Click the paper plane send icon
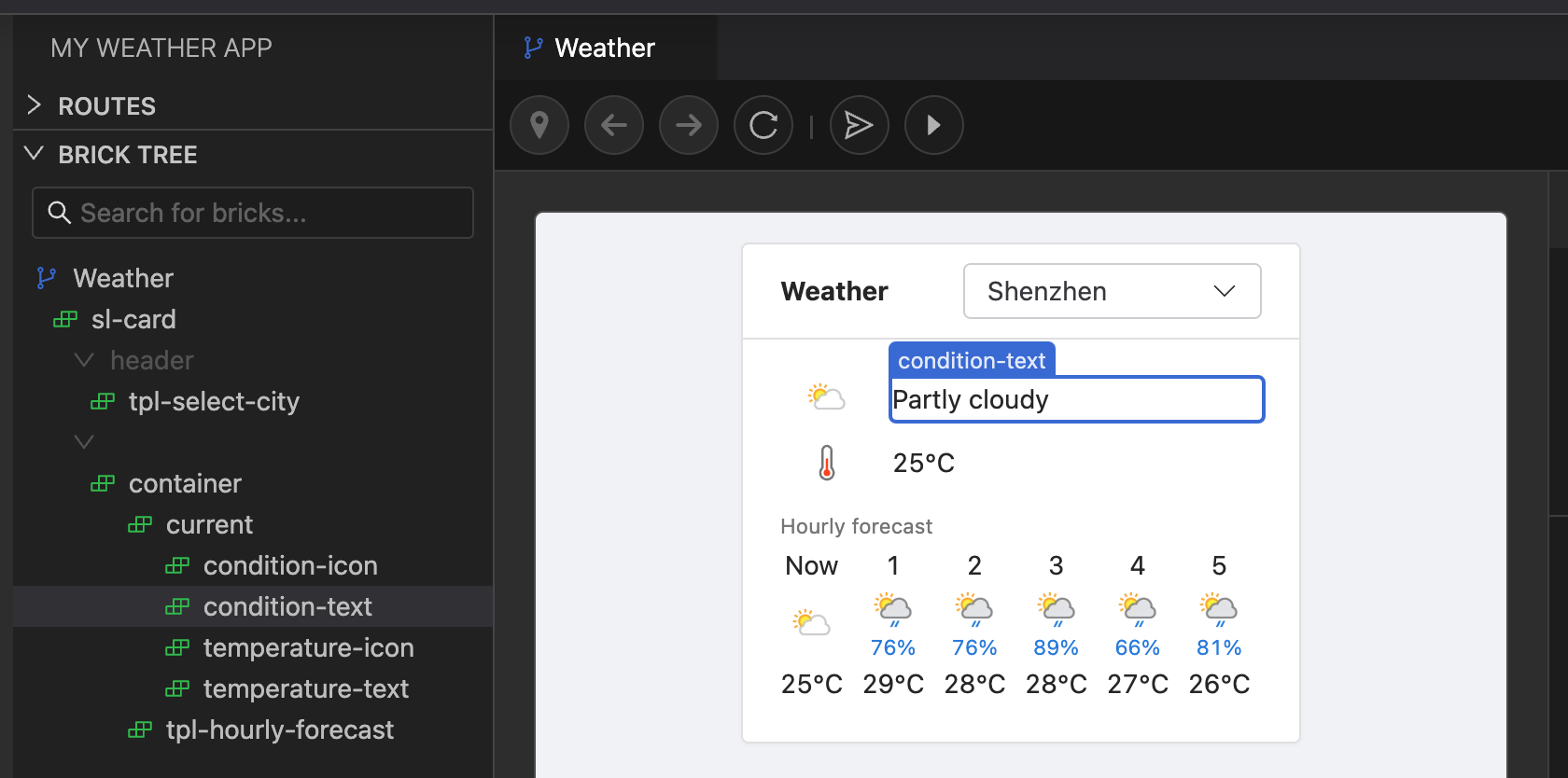 tap(859, 125)
